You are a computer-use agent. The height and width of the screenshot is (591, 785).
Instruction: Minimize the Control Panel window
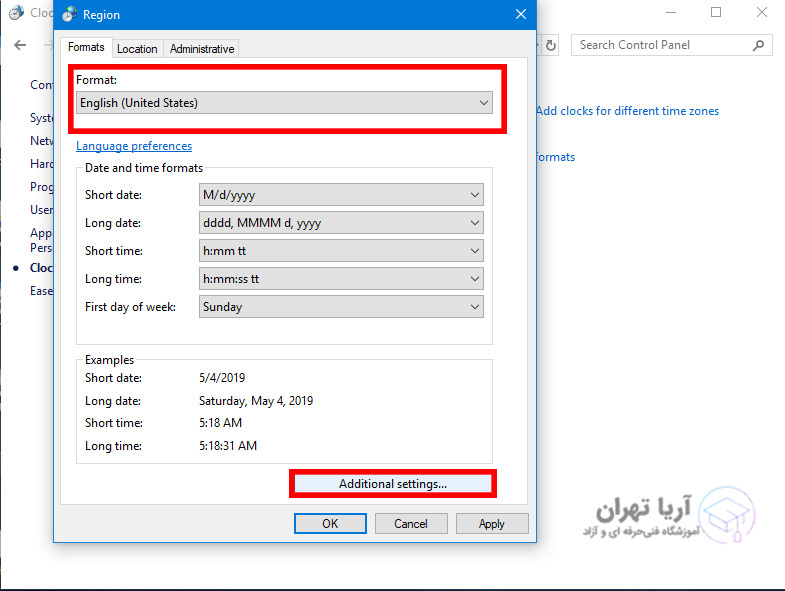pos(671,12)
